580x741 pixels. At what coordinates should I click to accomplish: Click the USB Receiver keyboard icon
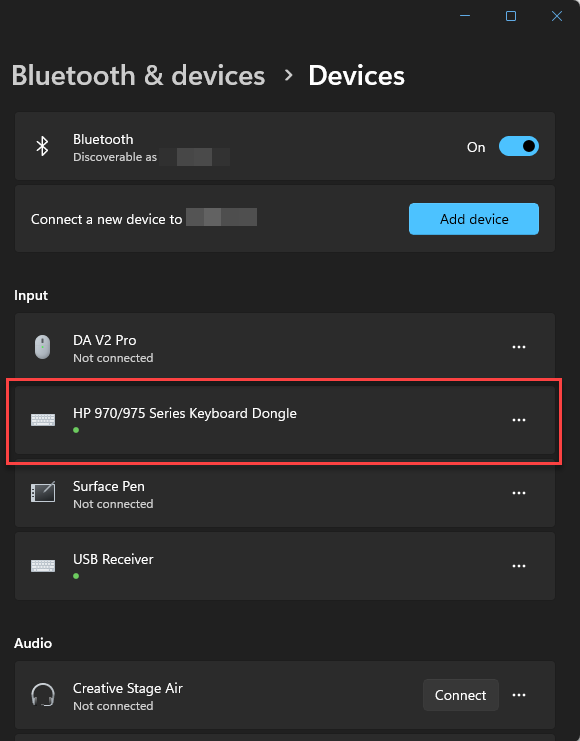43,566
